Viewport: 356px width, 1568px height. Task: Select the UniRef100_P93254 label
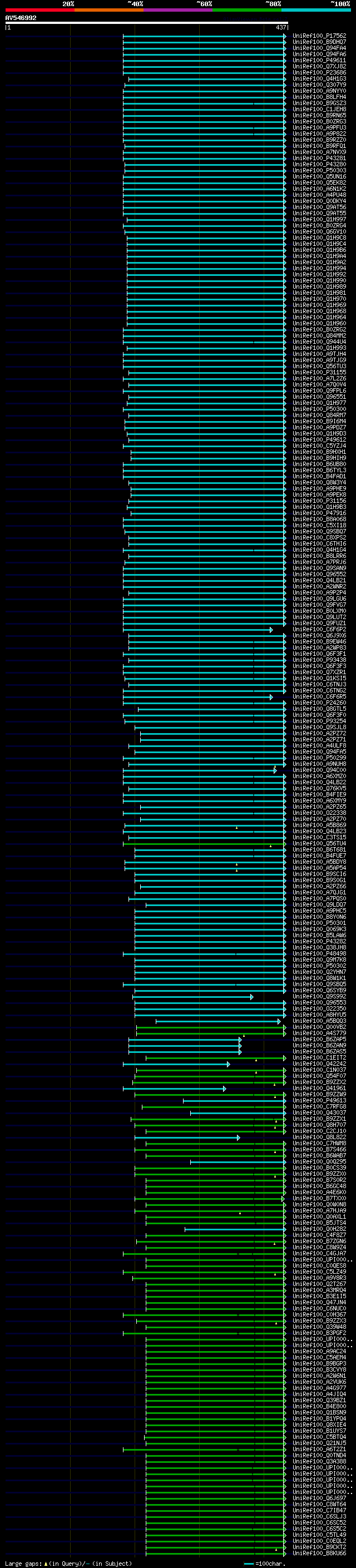[x=319, y=721]
